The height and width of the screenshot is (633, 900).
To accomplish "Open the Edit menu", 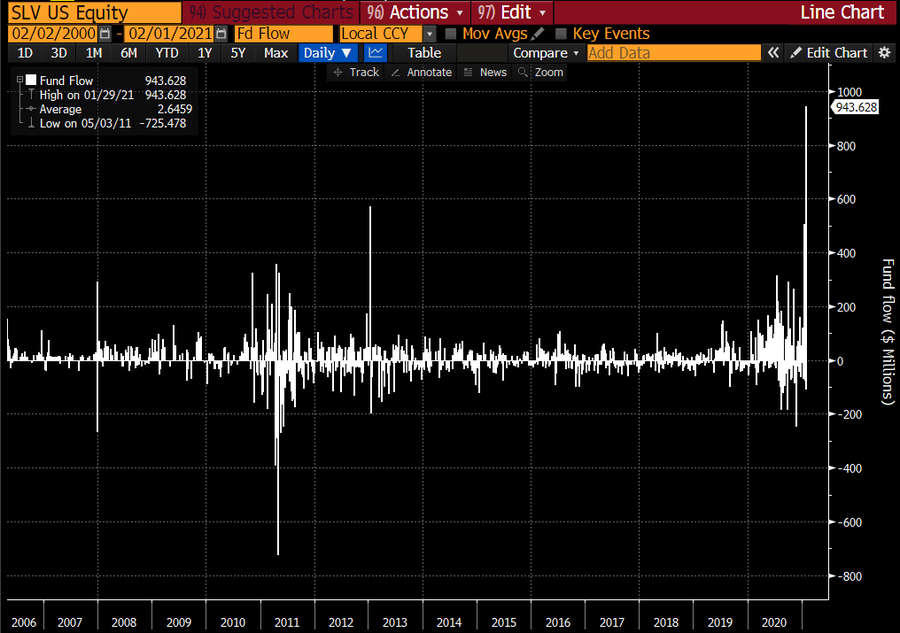I will point(511,12).
